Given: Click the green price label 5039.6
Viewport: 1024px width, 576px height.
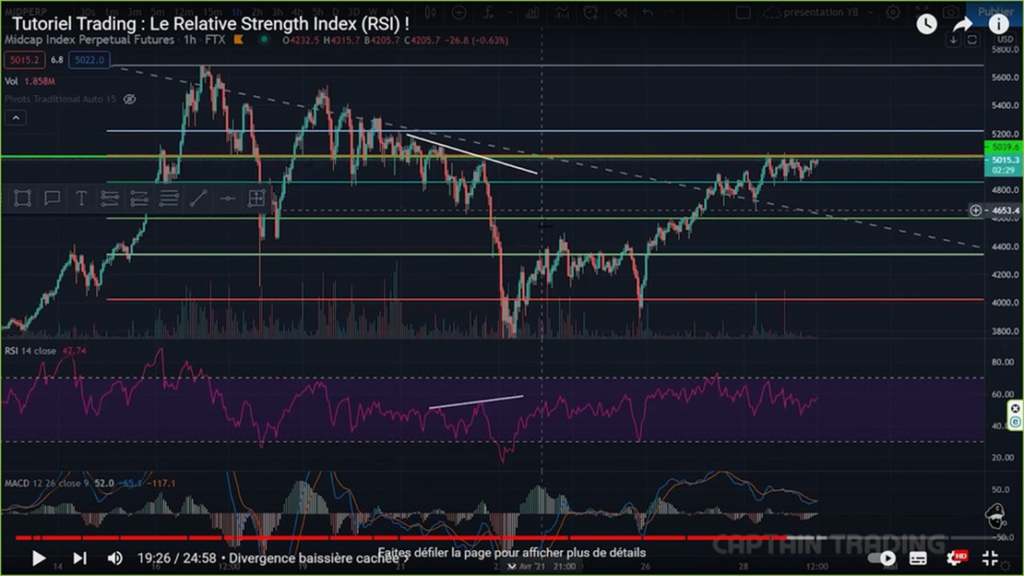Looking at the screenshot, I should [1004, 148].
